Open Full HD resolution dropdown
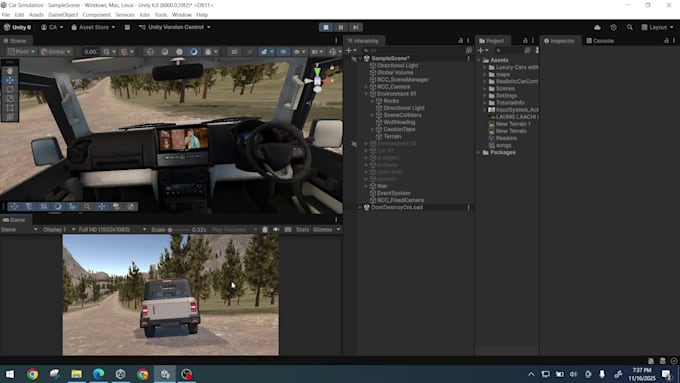This screenshot has width=680, height=383. 112,229
